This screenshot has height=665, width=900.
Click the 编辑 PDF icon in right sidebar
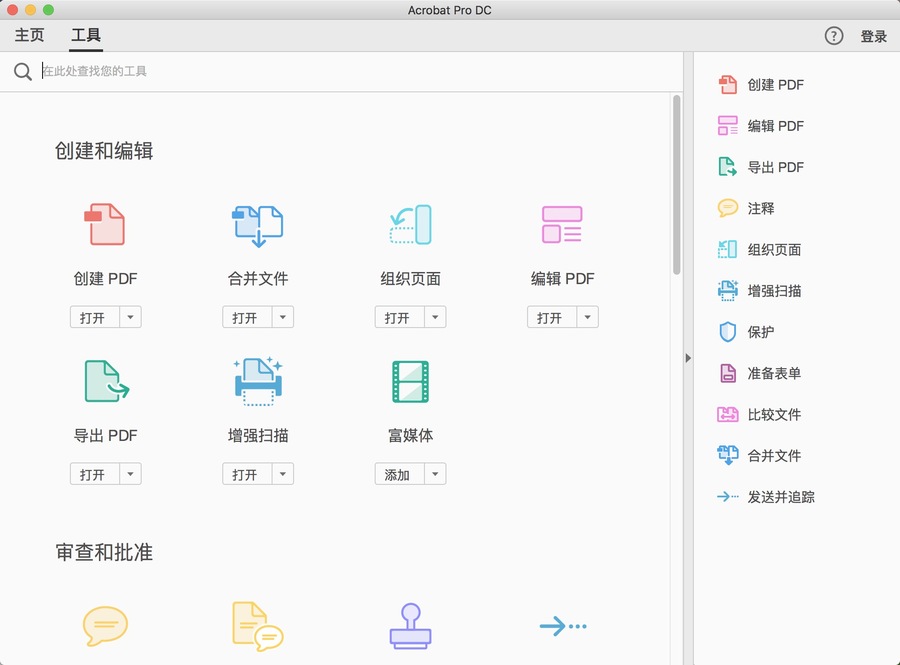(x=728, y=126)
